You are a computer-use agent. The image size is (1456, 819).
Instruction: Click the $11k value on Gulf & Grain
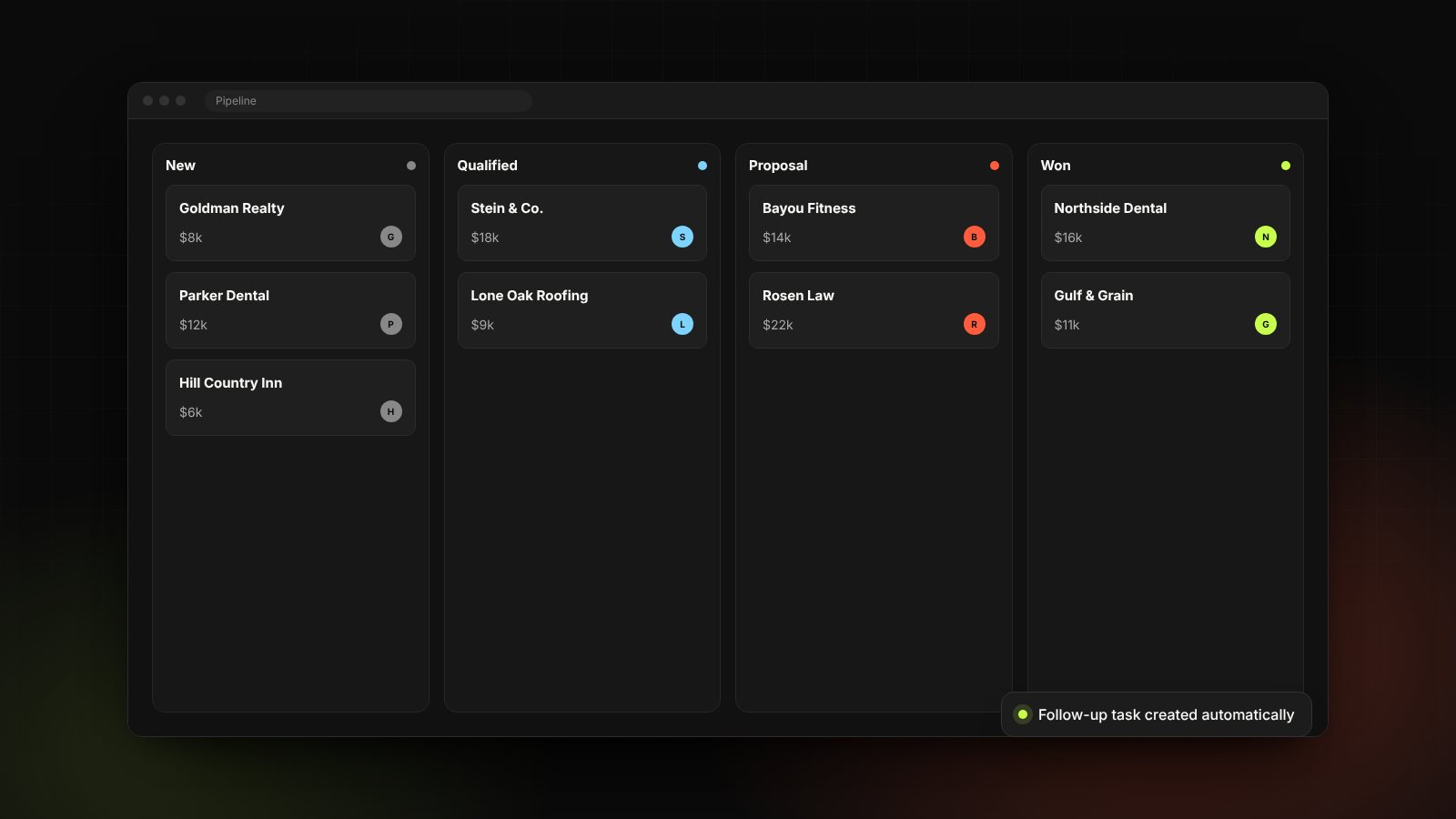pyautogui.click(x=1067, y=325)
